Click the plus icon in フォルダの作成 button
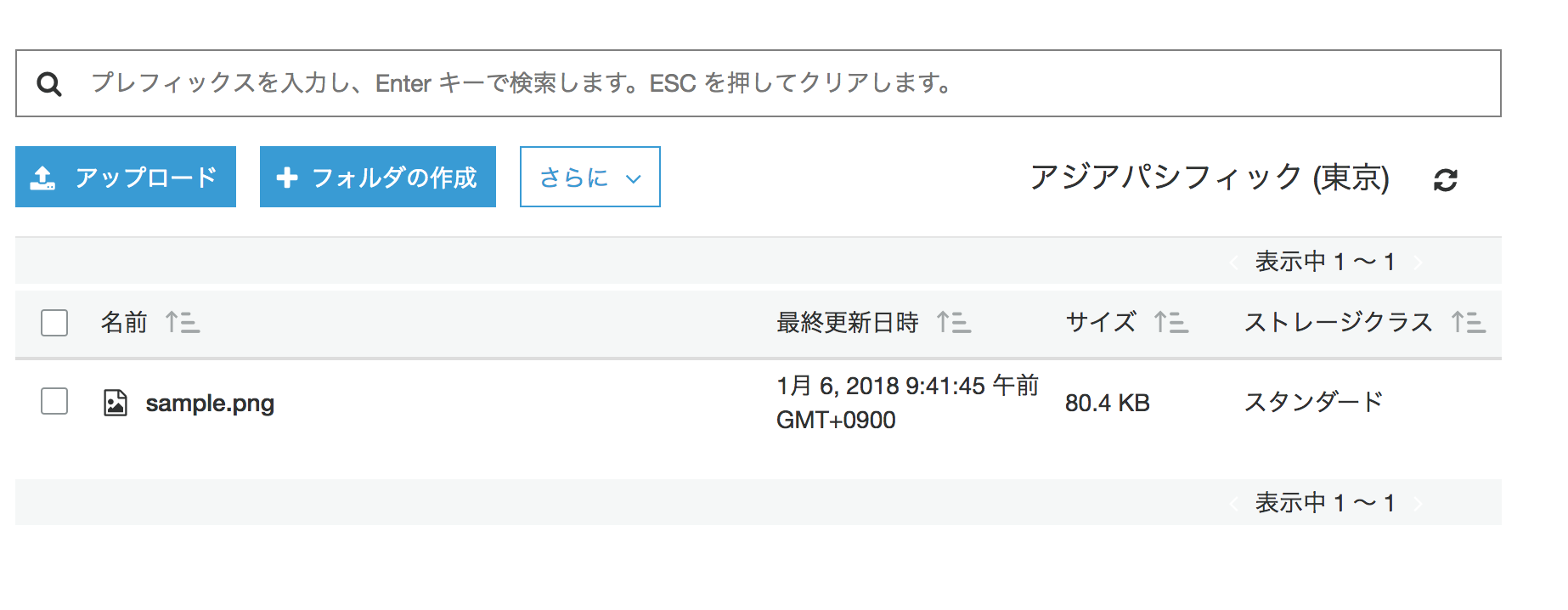This screenshot has height=610, width=1568. click(x=287, y=177)
